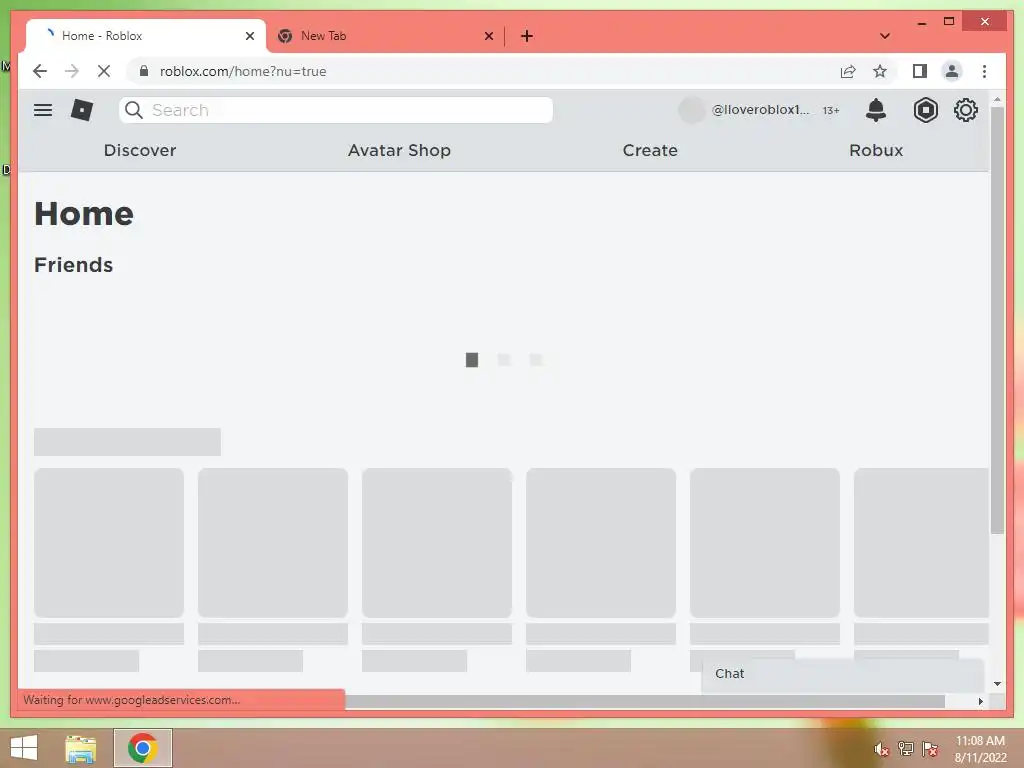Open the Windows Start button
The width and height of the screenshot is (1024, 768).
(24, 748)
